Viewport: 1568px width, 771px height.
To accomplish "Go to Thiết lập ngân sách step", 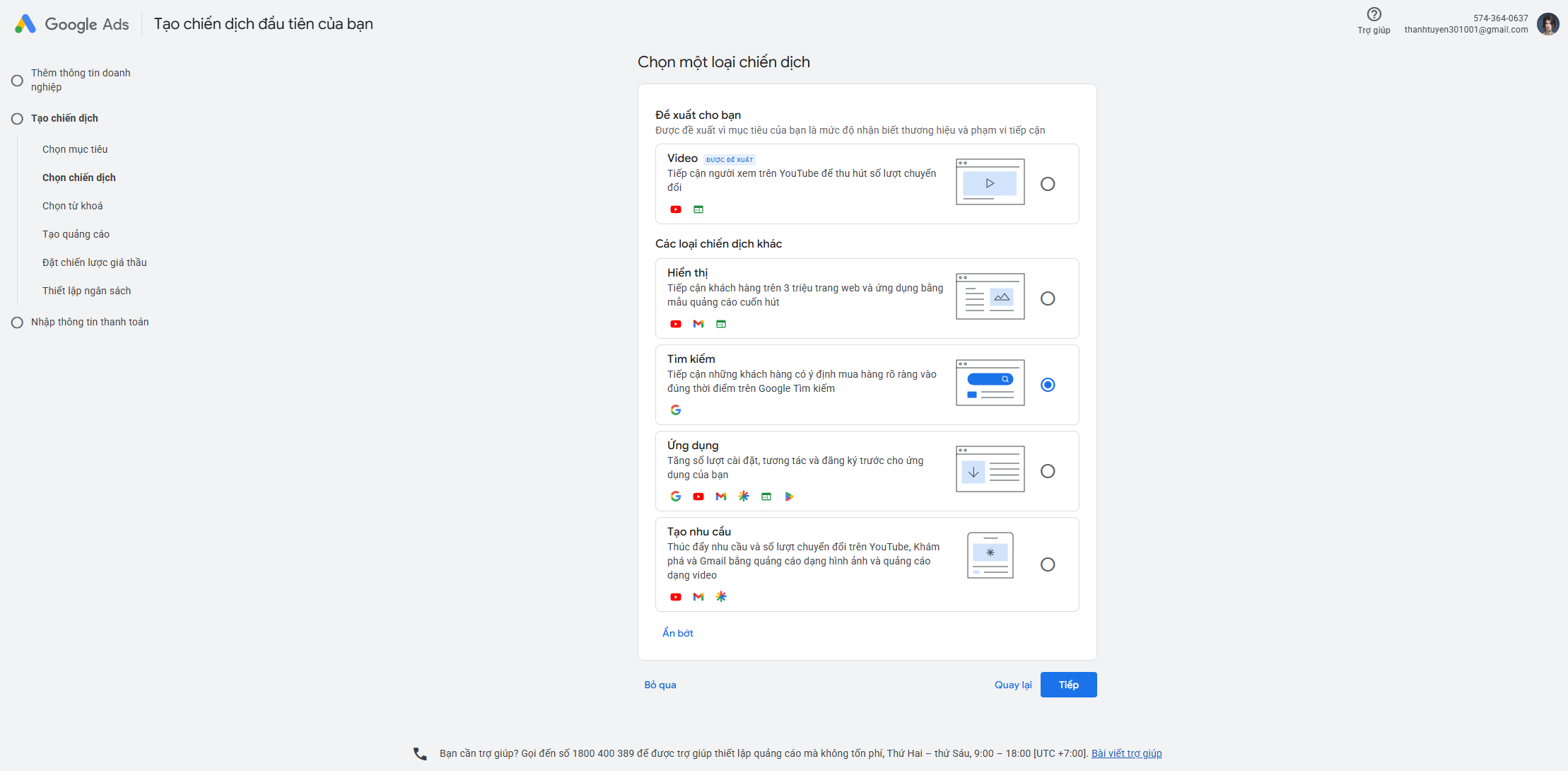I will 87,291.
